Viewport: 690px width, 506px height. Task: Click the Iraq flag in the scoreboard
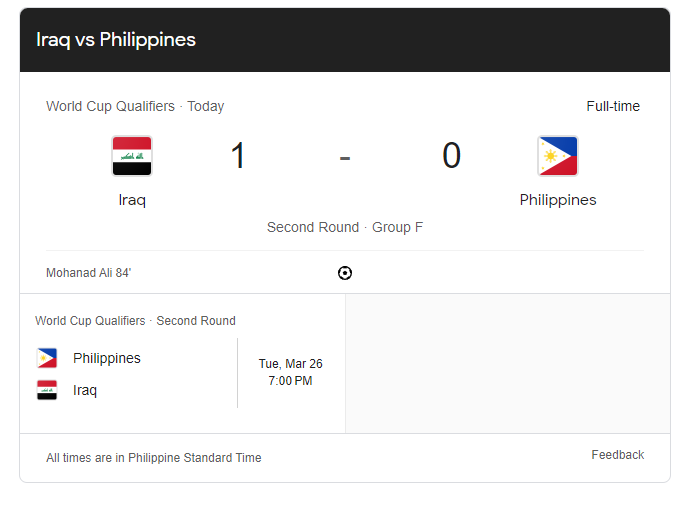click(132, 156)
